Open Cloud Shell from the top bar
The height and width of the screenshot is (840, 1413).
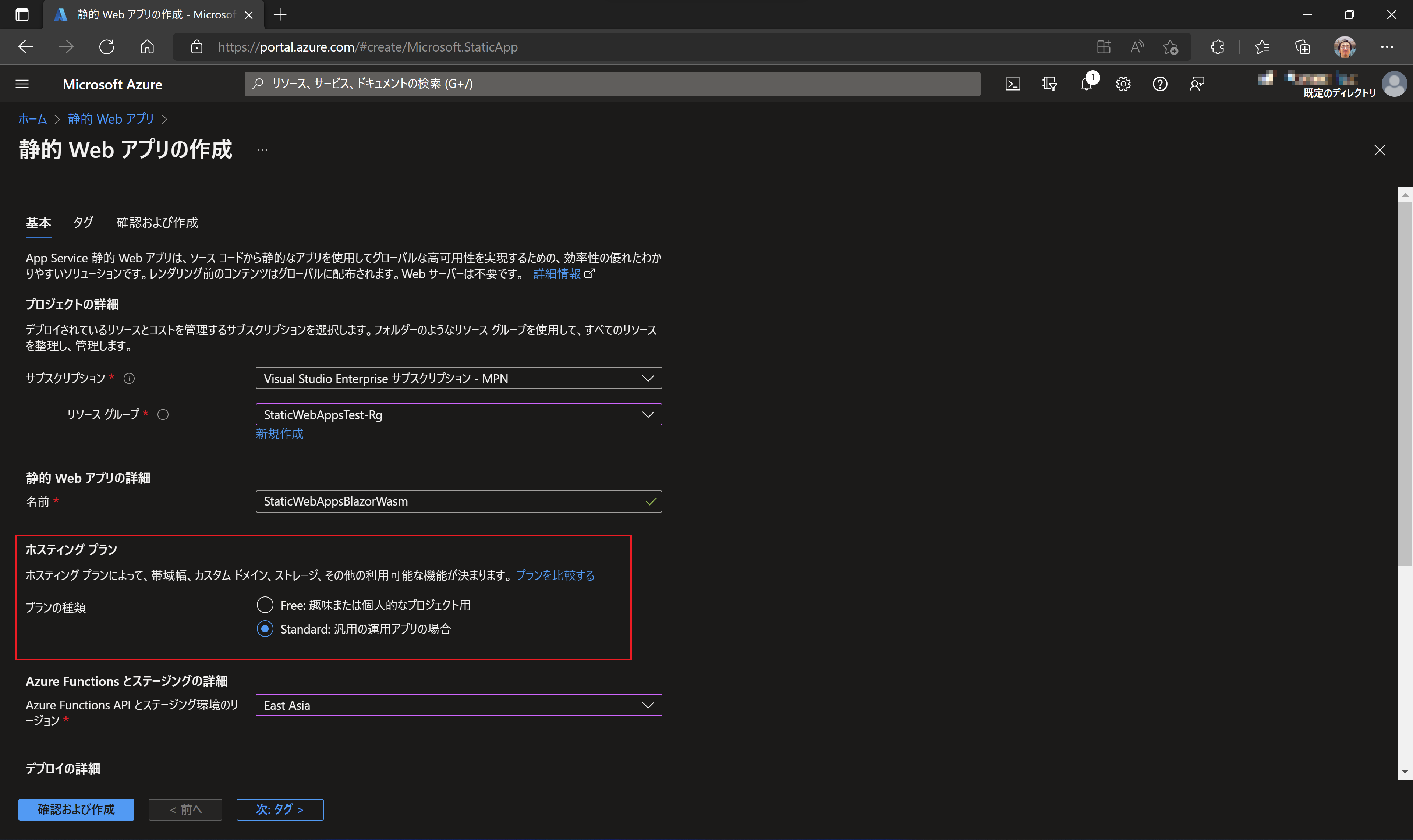click(x=1013, y=84)
